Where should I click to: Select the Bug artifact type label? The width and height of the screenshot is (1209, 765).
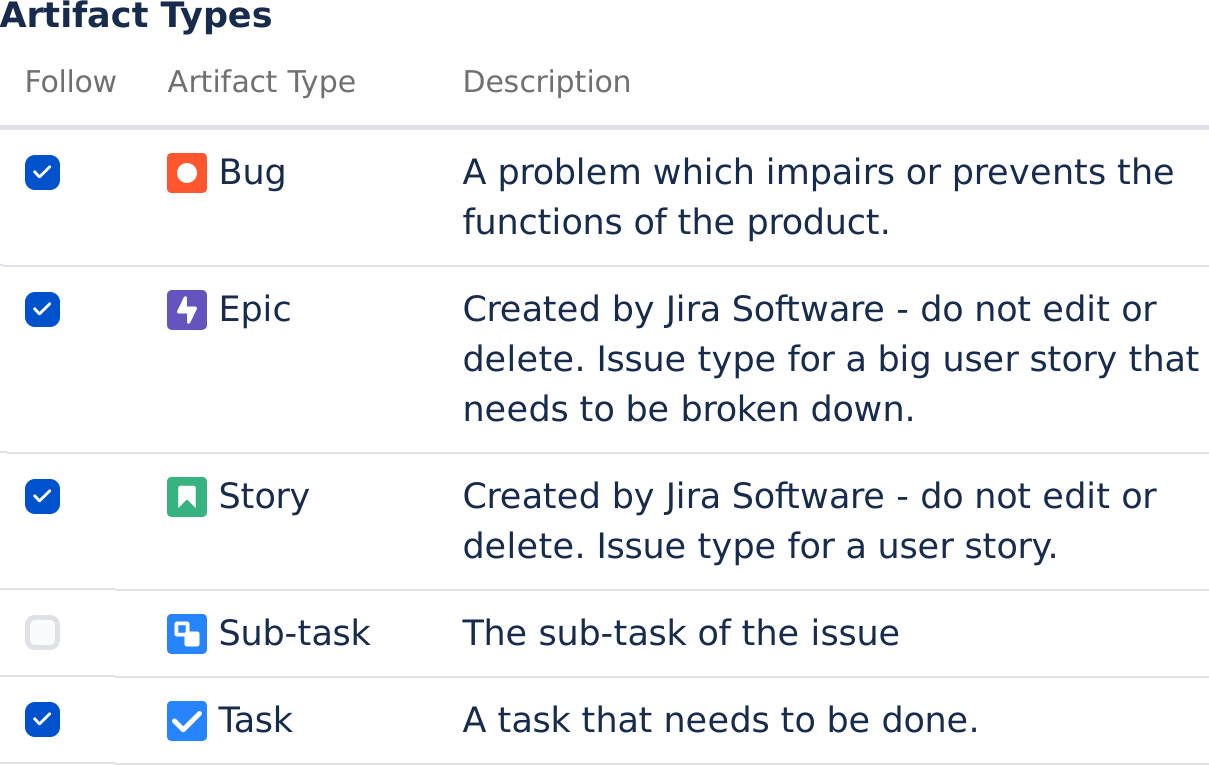click(253, 173)
